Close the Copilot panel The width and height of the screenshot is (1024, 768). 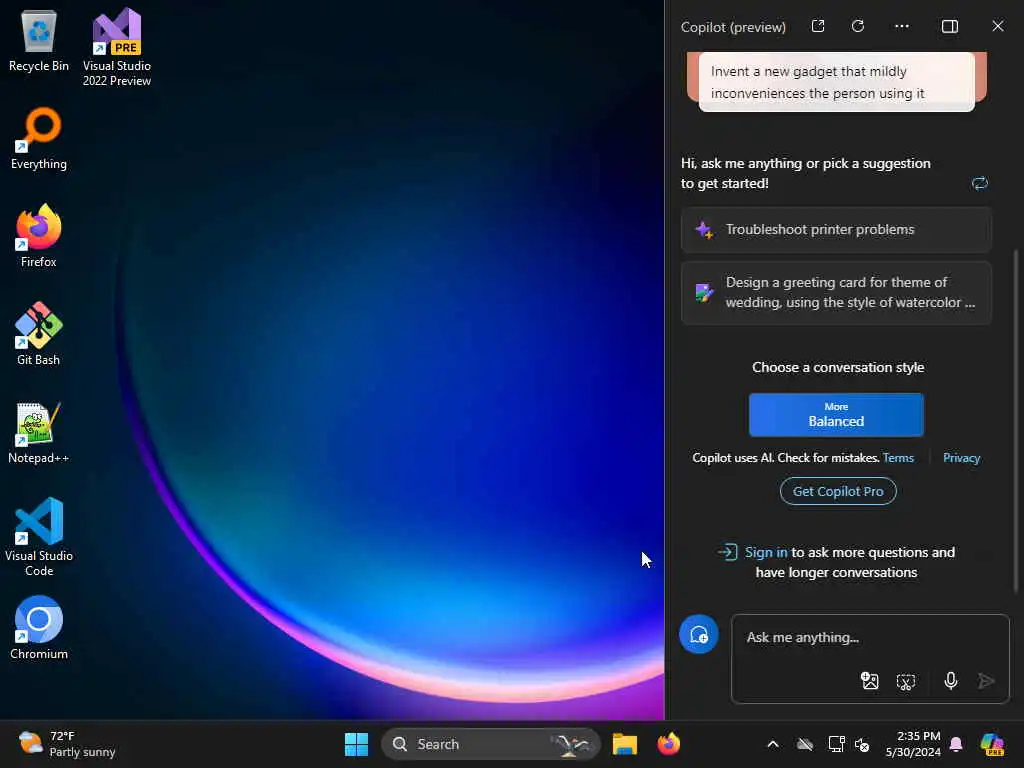[x=998, y=26]
